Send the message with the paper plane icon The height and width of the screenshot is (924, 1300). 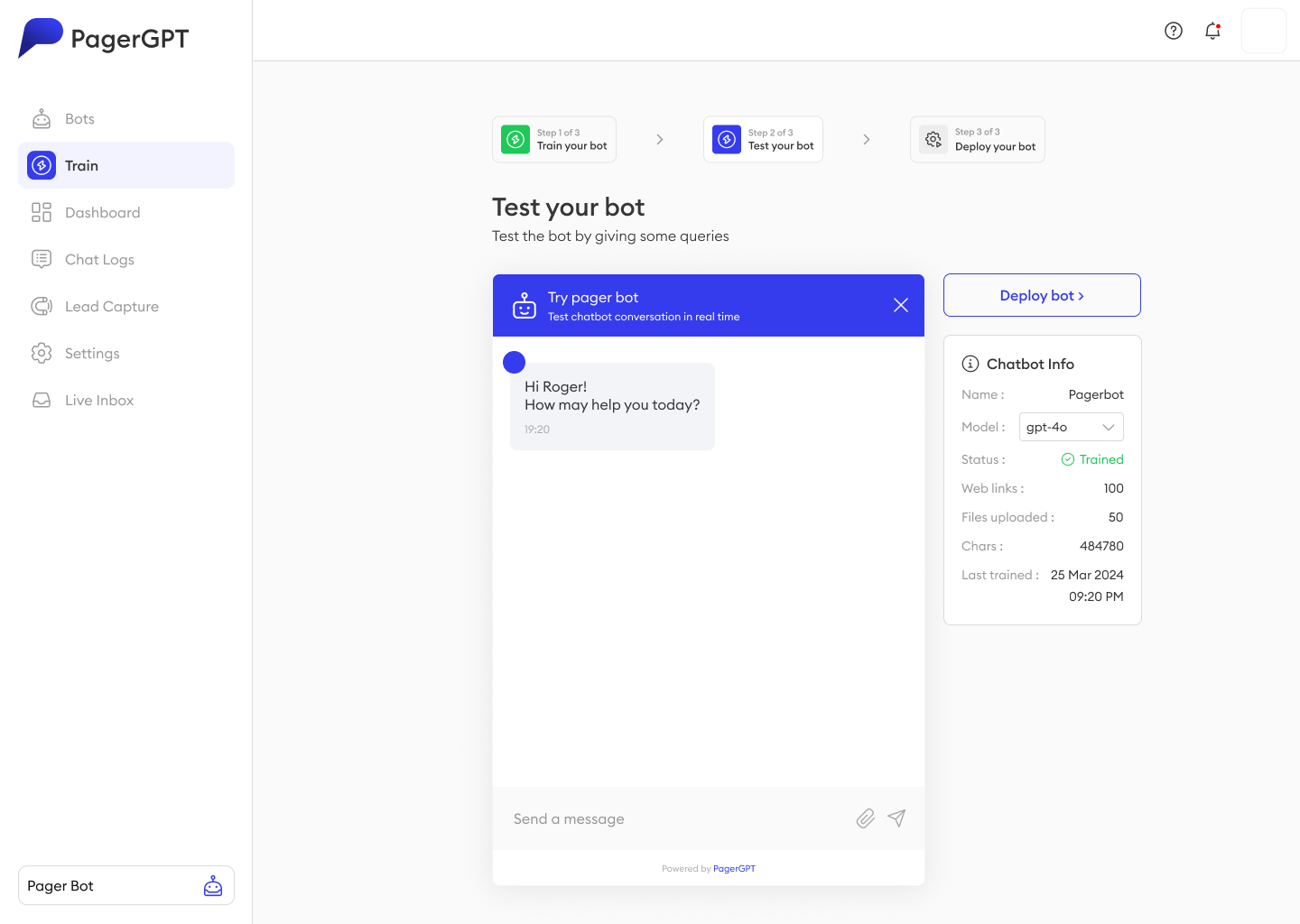(896, 818)
